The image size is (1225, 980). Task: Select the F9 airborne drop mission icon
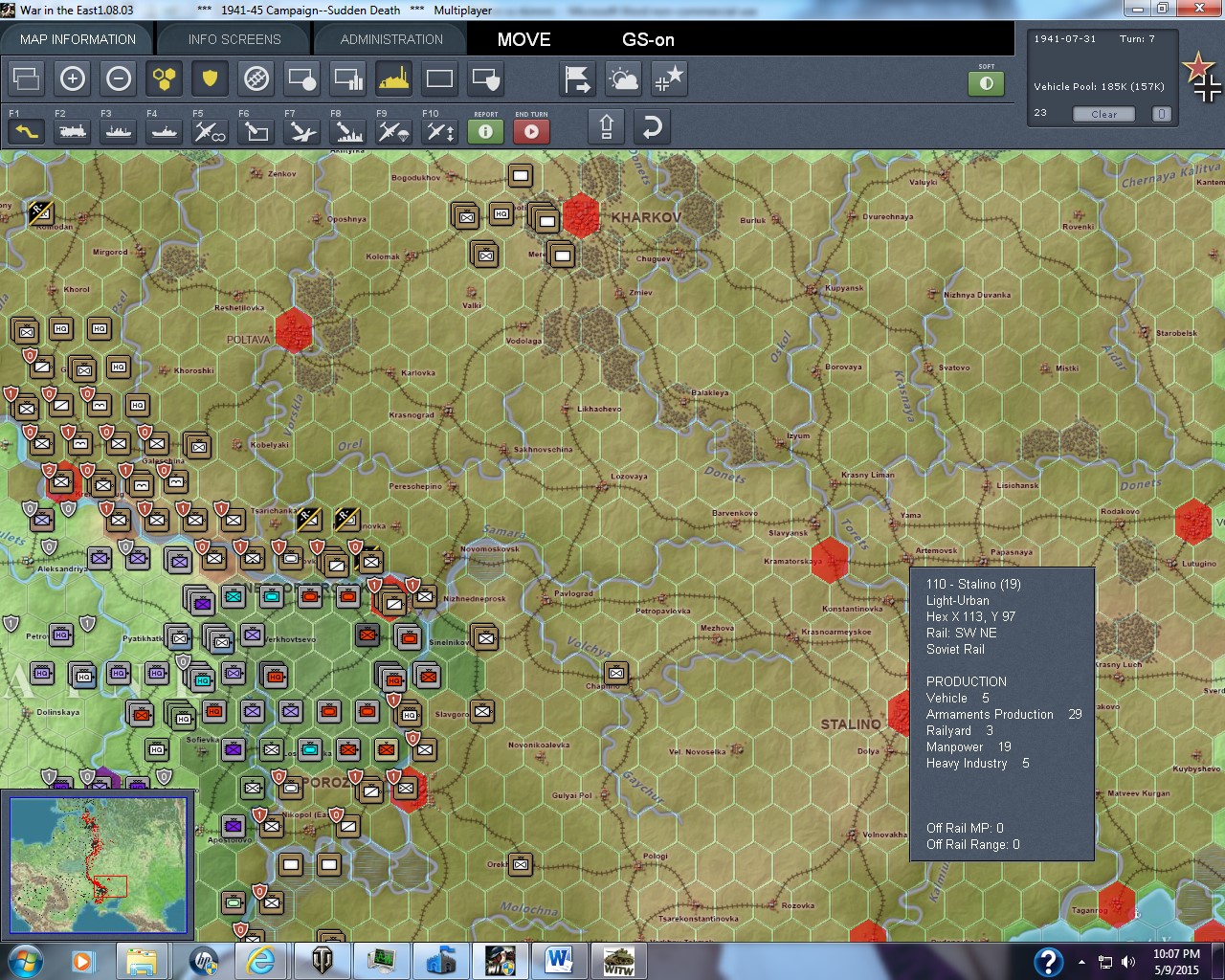tap(392, 130)
